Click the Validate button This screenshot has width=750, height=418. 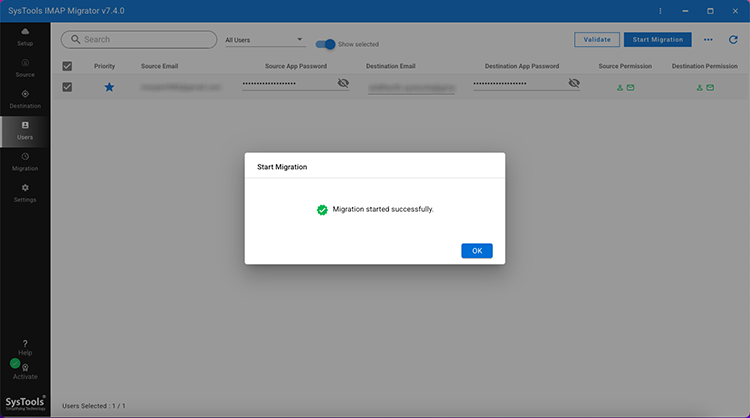[x=596, y=40]
